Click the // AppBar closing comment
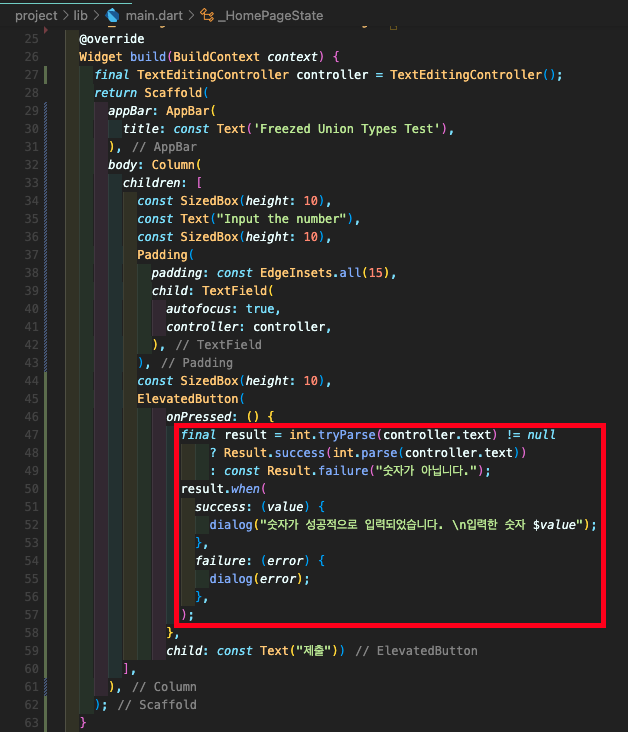The width and height of the screenshot is (628, 732). coord(164,147)
